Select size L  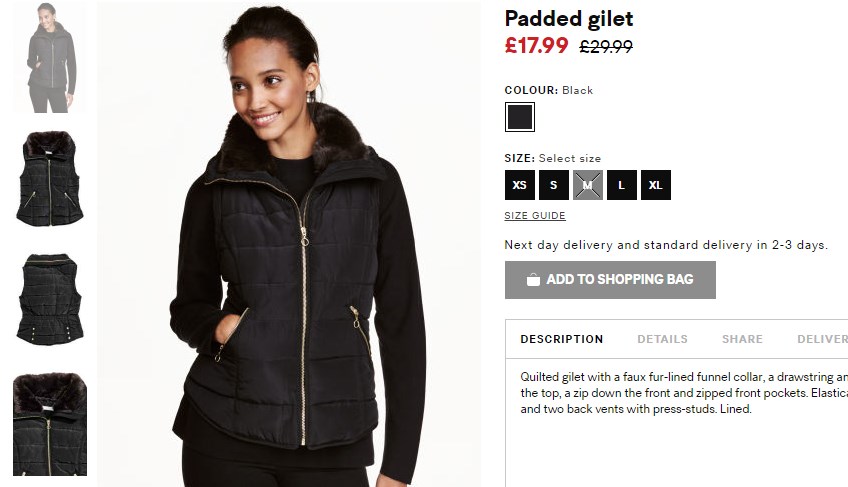pos(622,185)
